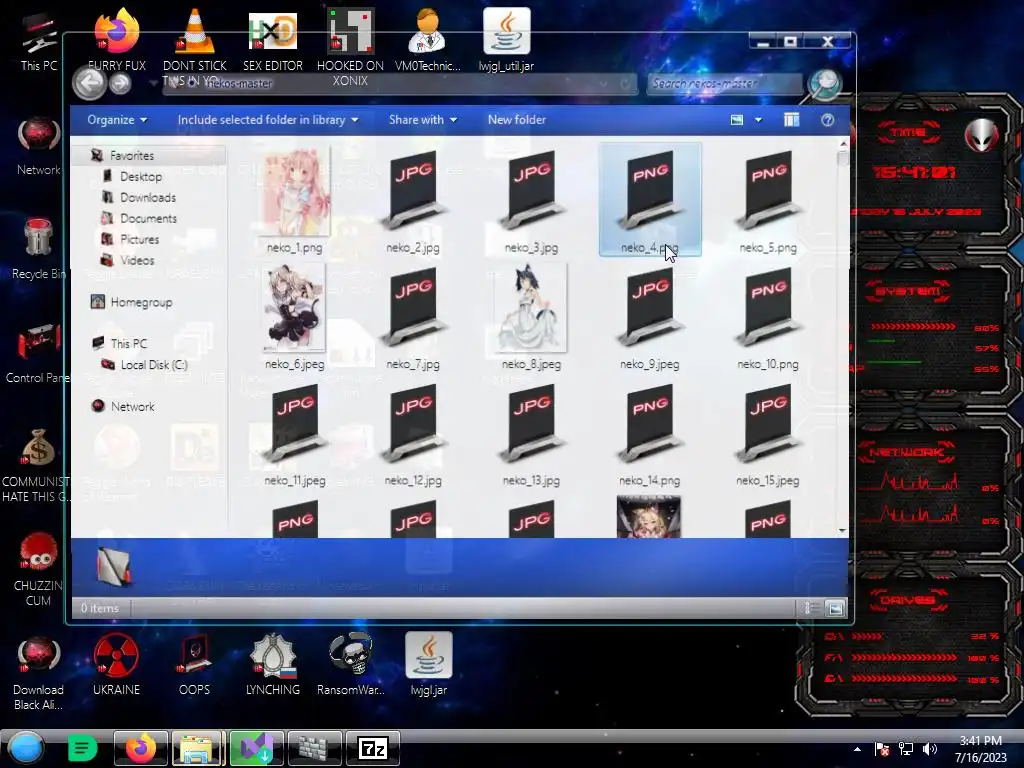The image size is (1024, 768).
Task: Click the neko_8.jpeg thumbnail
Action: tap(530, 308)
